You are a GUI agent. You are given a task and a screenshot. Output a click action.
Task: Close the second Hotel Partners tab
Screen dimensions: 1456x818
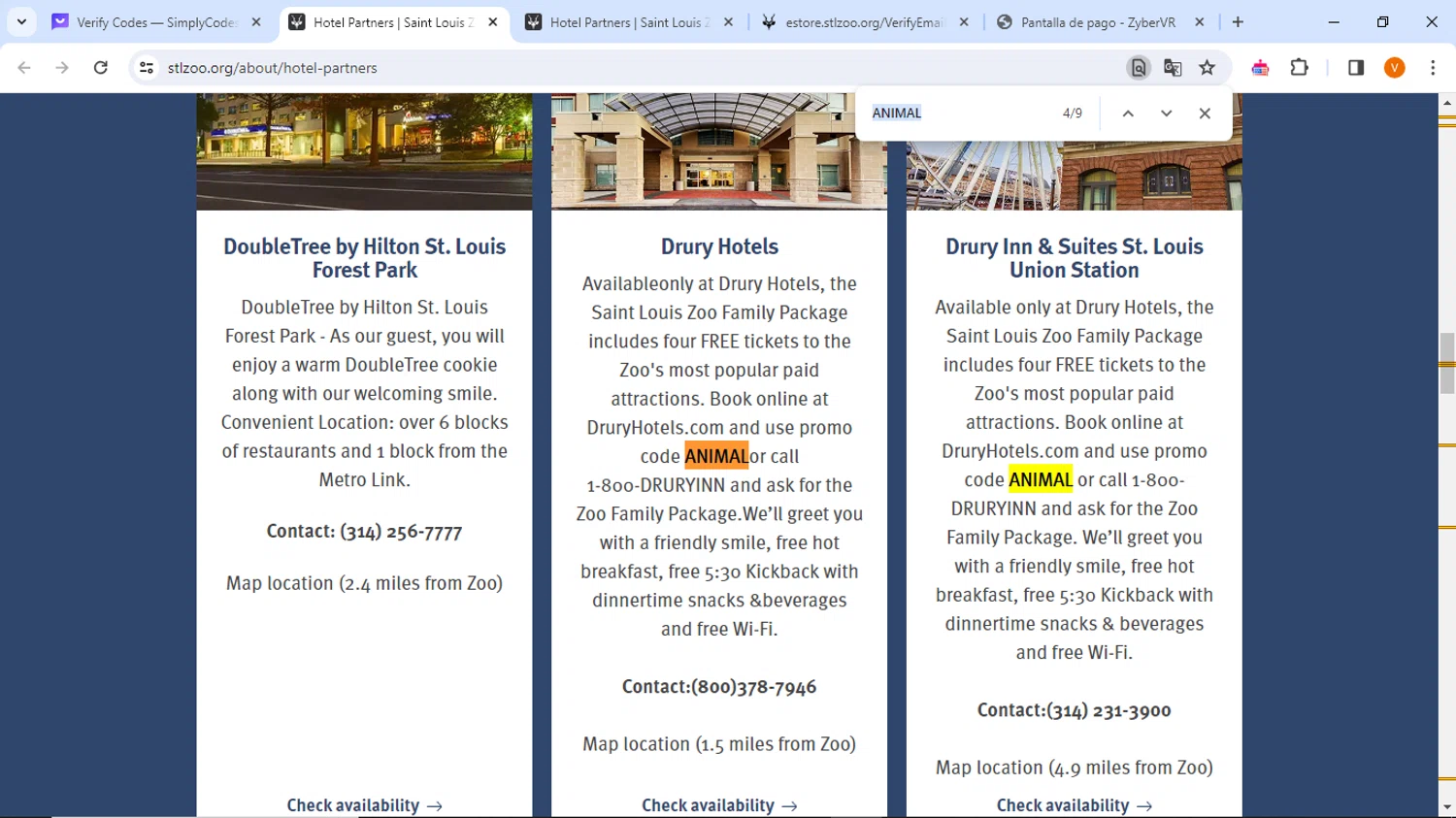[x=729, y=21]
